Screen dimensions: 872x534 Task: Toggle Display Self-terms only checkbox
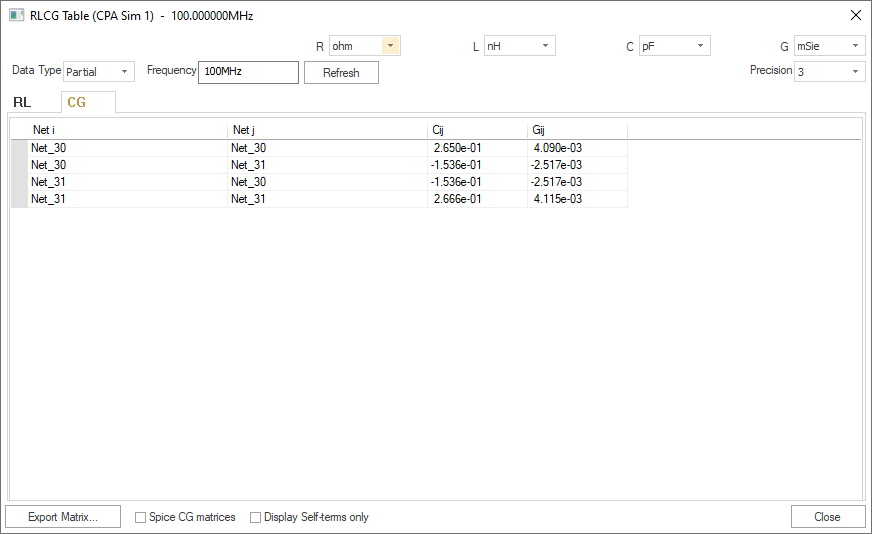(x=255, y=517)
